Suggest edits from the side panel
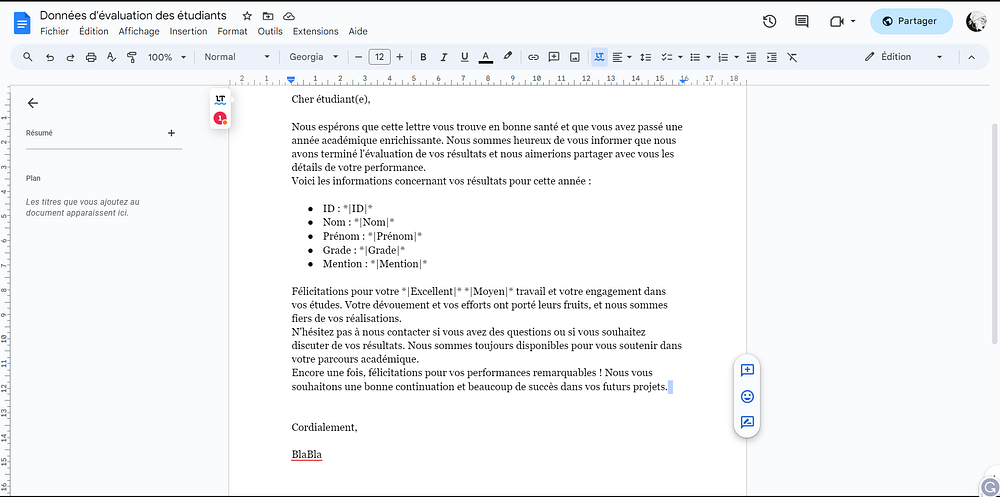Image resolution: width=1000 pixels, height=497 pixels. 747,422
